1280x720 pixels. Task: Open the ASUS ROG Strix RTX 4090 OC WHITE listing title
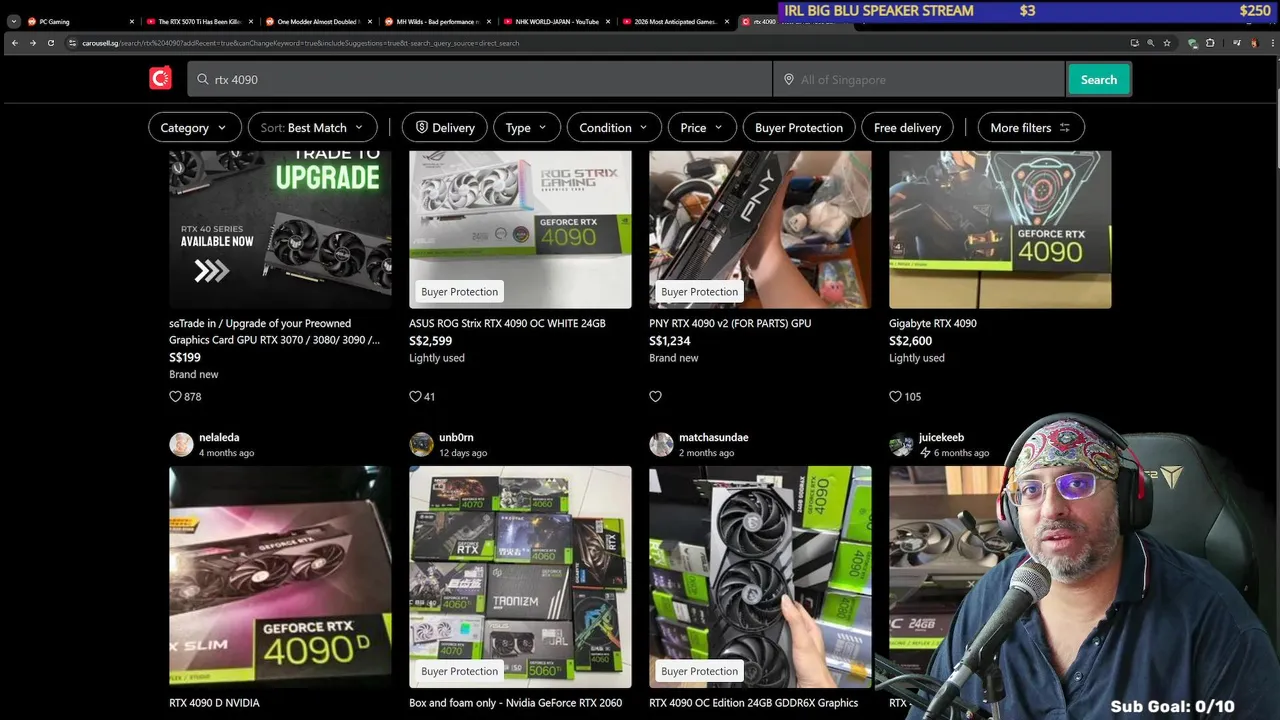[x=507, y=323]
